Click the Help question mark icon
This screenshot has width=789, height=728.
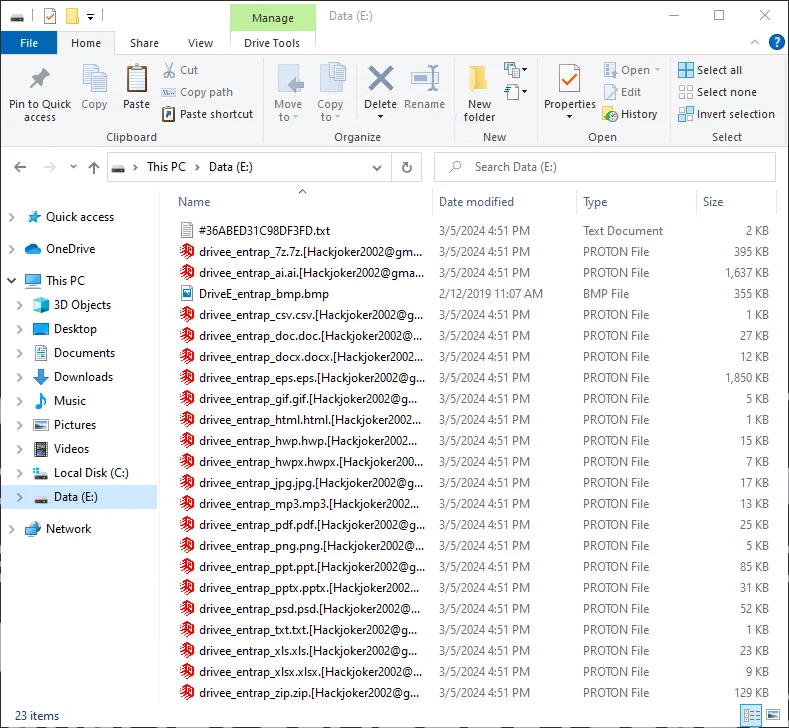[x=776, y=42]
